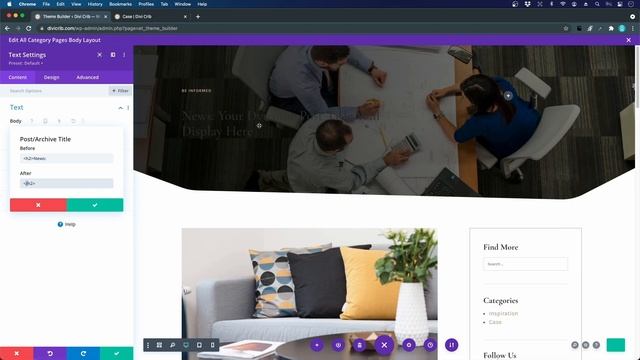This screenshot has width=640, height=360.
Task: Switch to the Advanced tab
Action: click(x=87, y=77)
